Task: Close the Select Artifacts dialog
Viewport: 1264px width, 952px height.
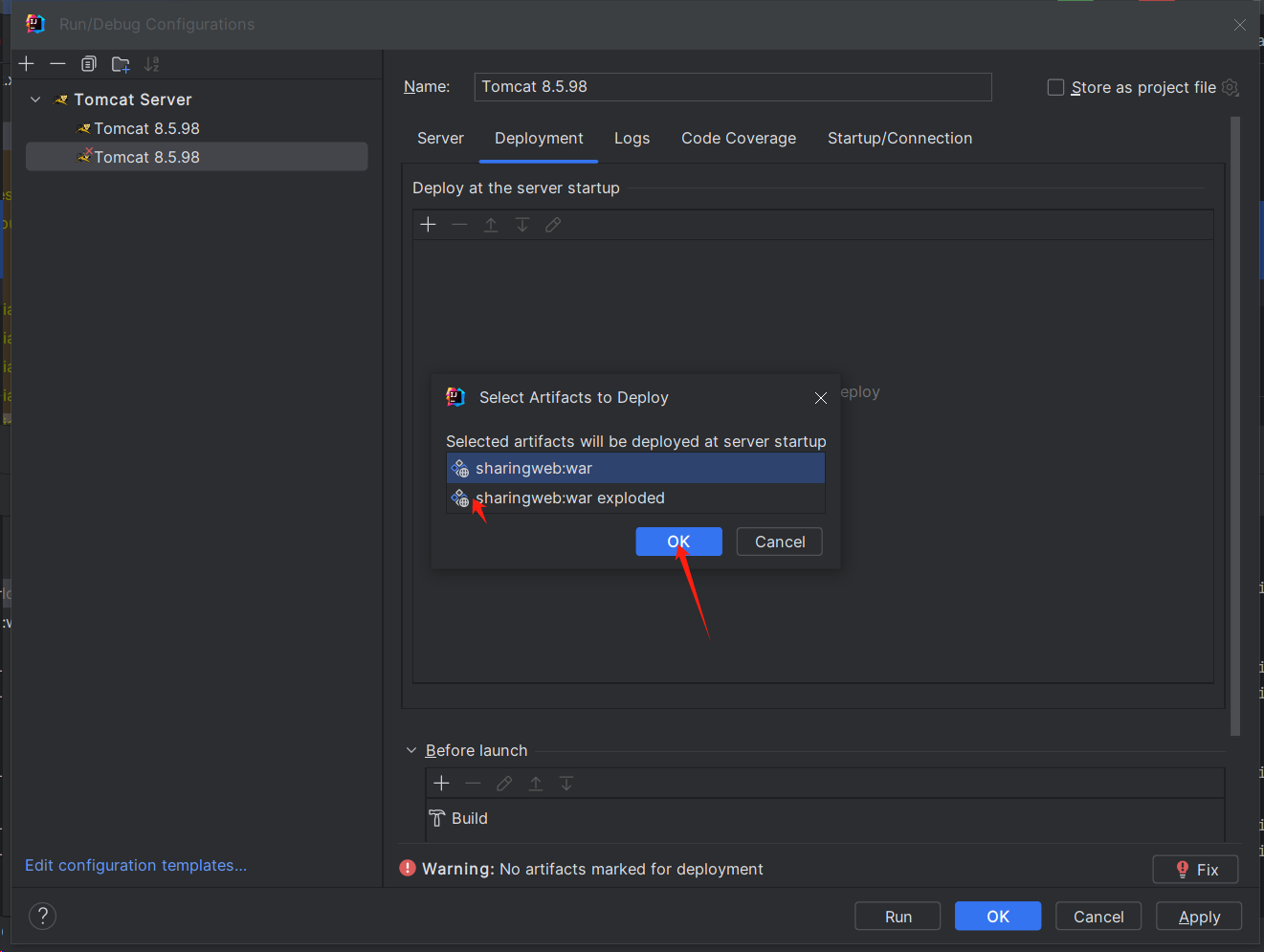Action: coord(821,398)
